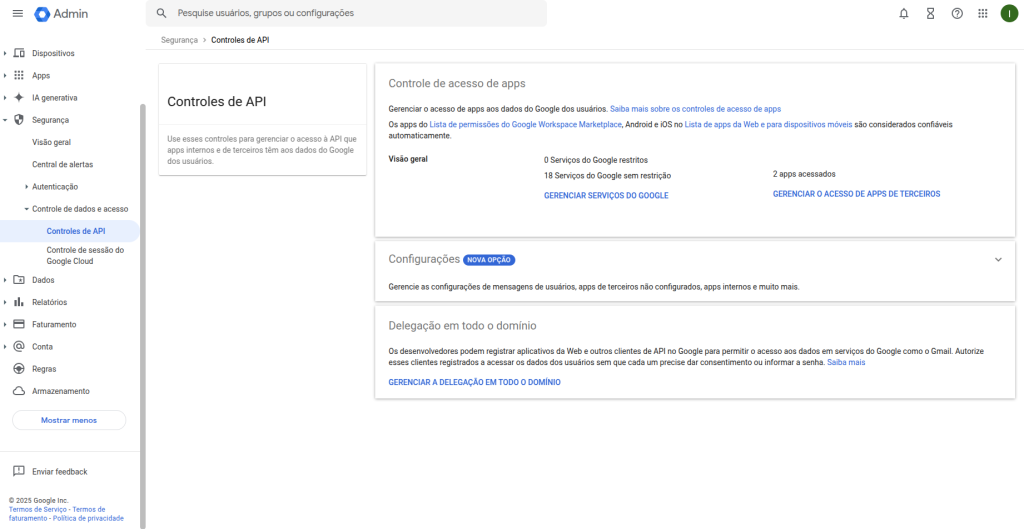Click Enviar feedback
This screenshot has width=1024, height=529.
[x=59, y=472]
